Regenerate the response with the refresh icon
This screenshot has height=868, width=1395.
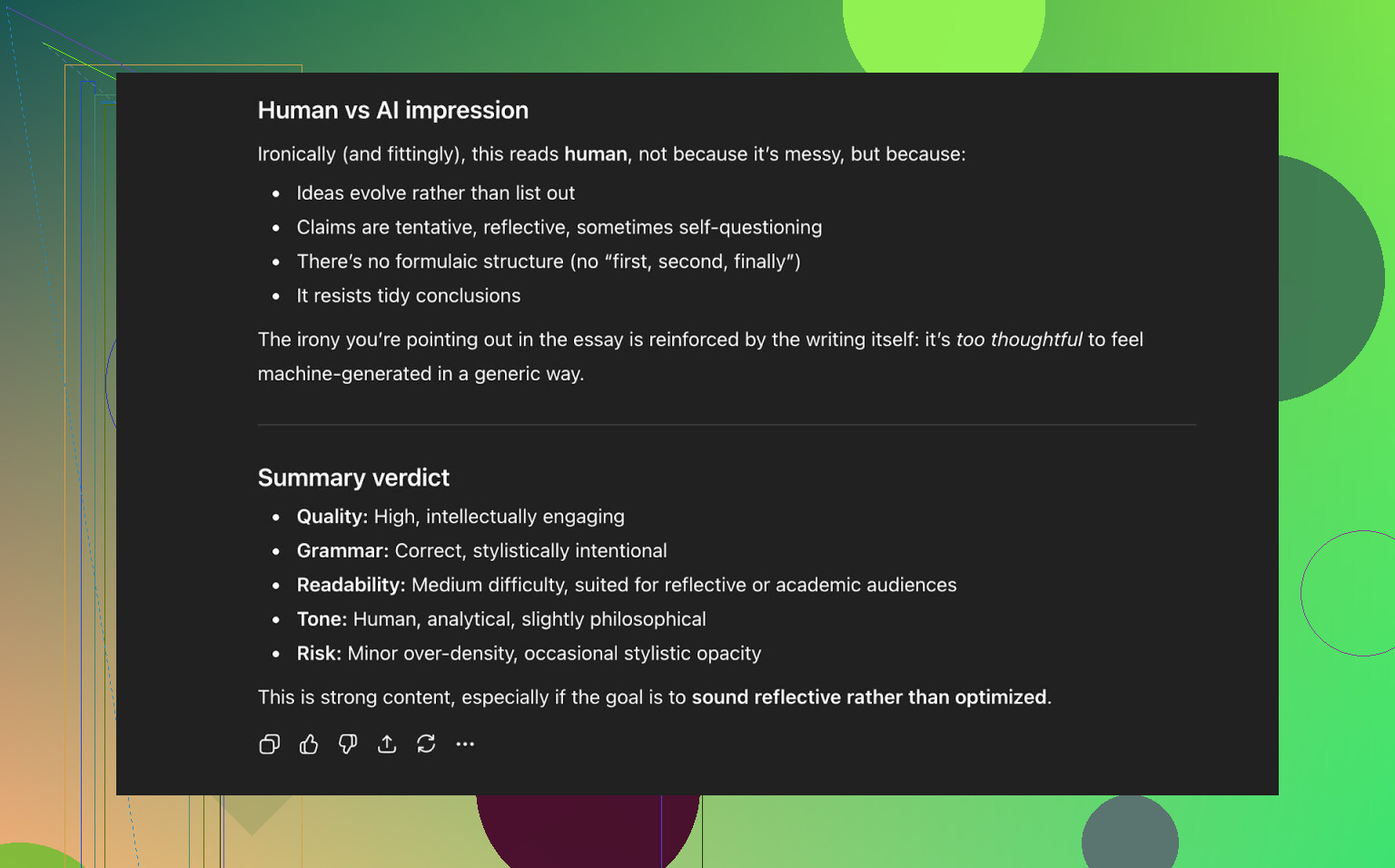pos(426,745)
